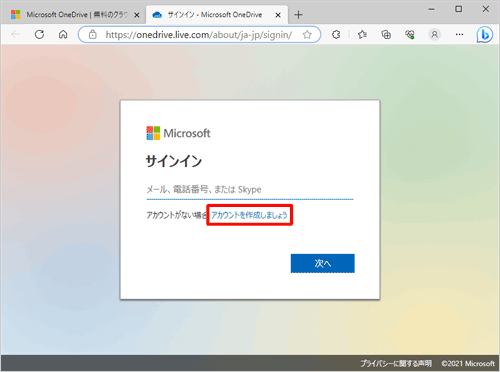Open the Browser essentials heart icon
The width and height of the screenshot is (500, 372).
pos(410,34)
